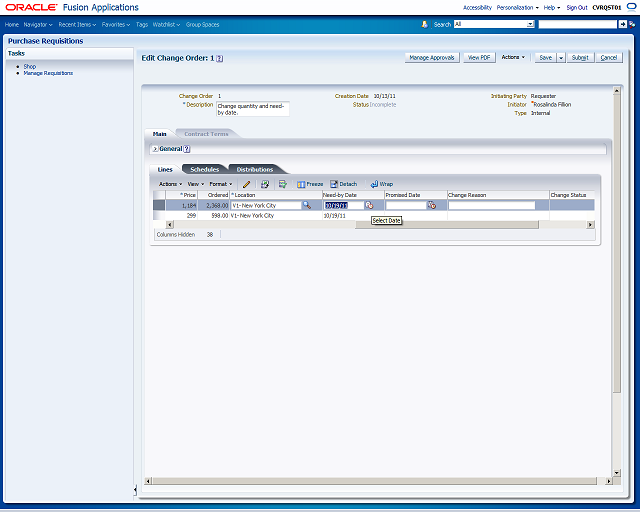Click the icon right of the search arrow
The height and width of the screenshot is (512, 640).
pyautogui.click(x=632, y=24)
